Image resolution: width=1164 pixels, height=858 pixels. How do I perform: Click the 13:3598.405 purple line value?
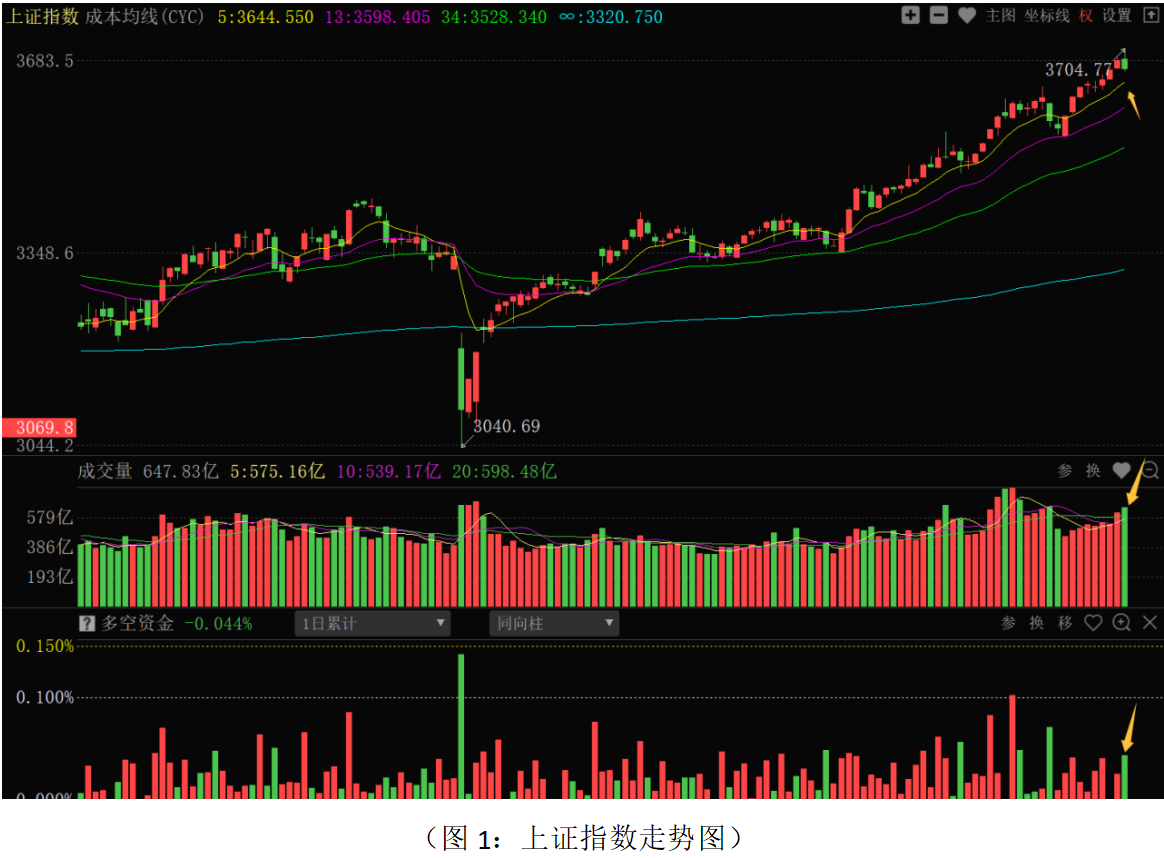click(x=378, y=16)
